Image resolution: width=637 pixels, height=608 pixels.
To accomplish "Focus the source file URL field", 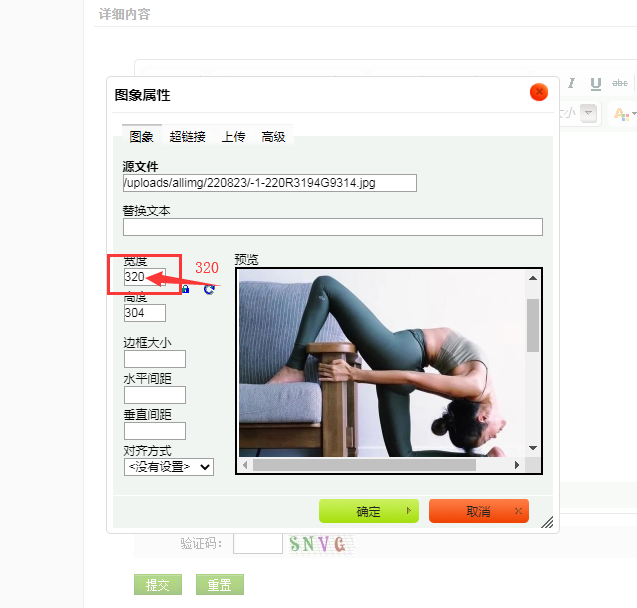I will point(270,183).
